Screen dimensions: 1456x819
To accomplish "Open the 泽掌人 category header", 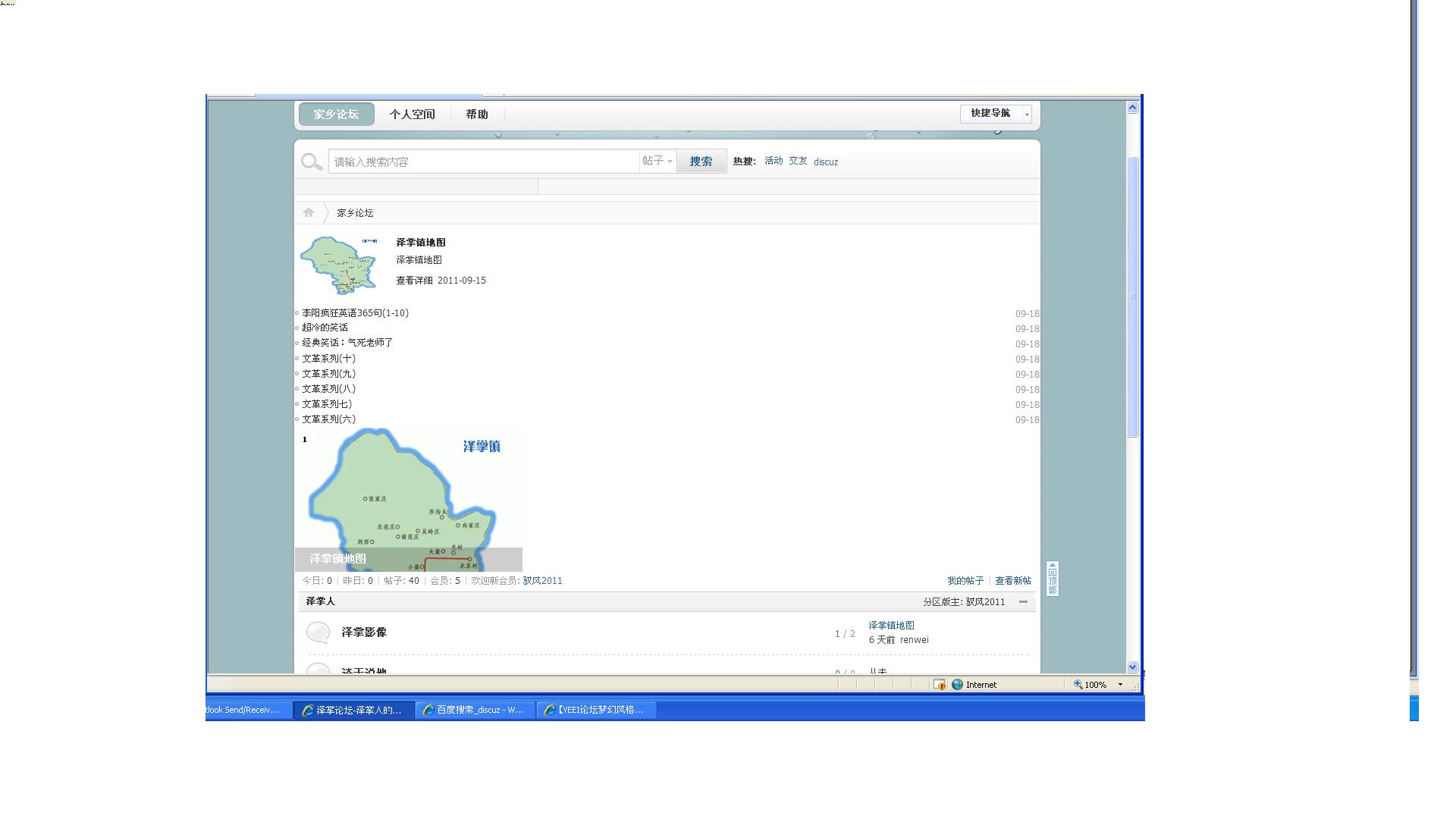I will click(320, 601).
